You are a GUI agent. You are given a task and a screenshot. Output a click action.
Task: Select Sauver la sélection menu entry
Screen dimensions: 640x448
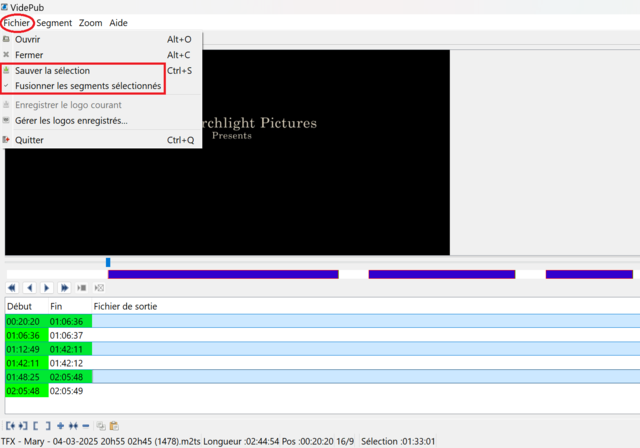pos(101,71)
